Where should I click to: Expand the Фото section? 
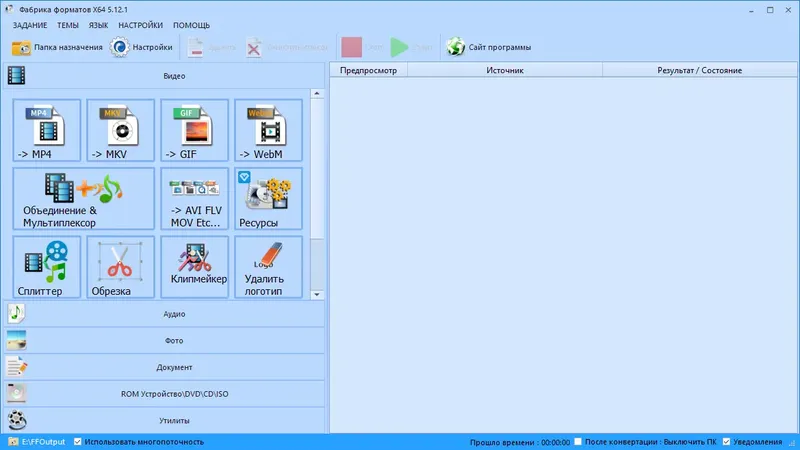click(x=164, y=340)
